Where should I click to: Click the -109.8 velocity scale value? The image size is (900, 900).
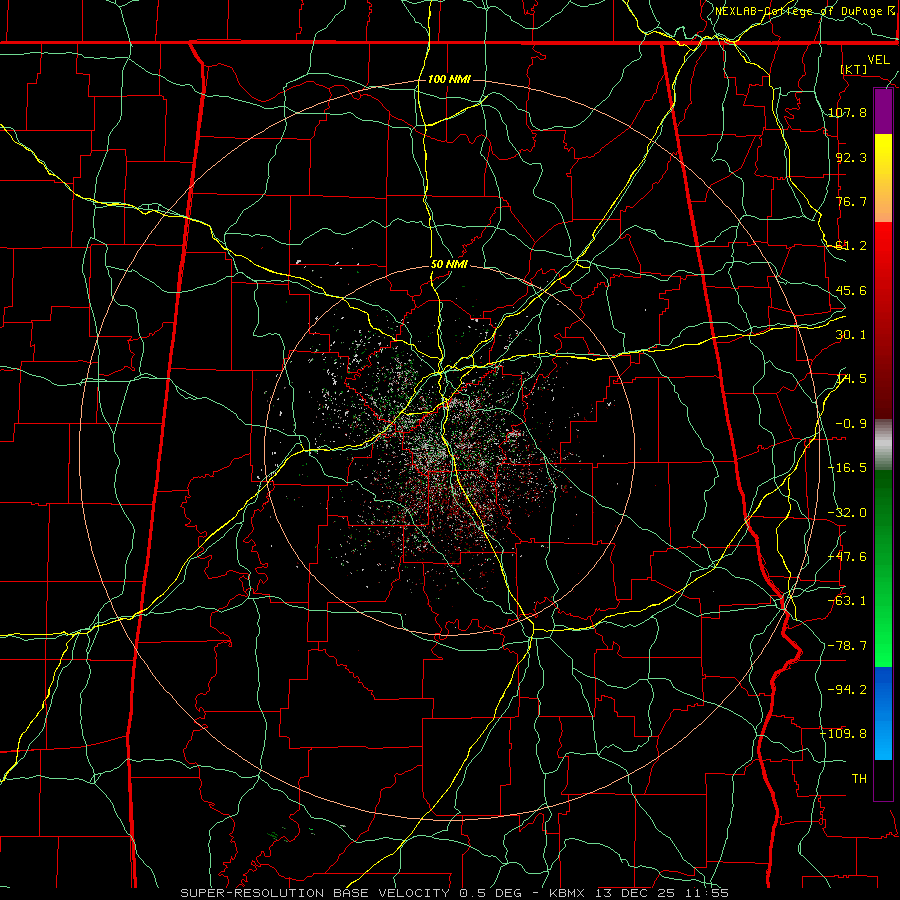(x=844, y=734)
